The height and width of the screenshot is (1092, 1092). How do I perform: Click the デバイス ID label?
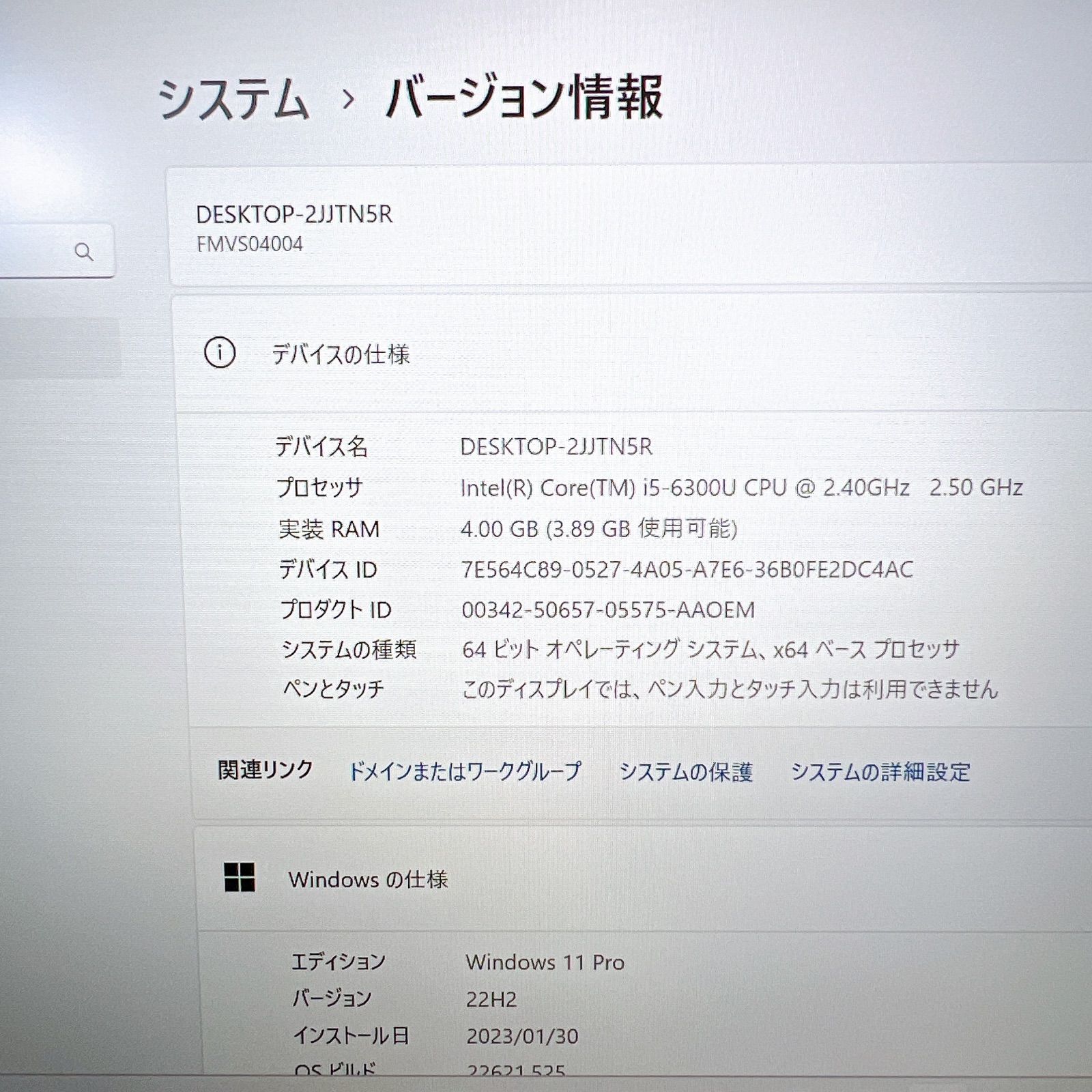coord(328,569)
